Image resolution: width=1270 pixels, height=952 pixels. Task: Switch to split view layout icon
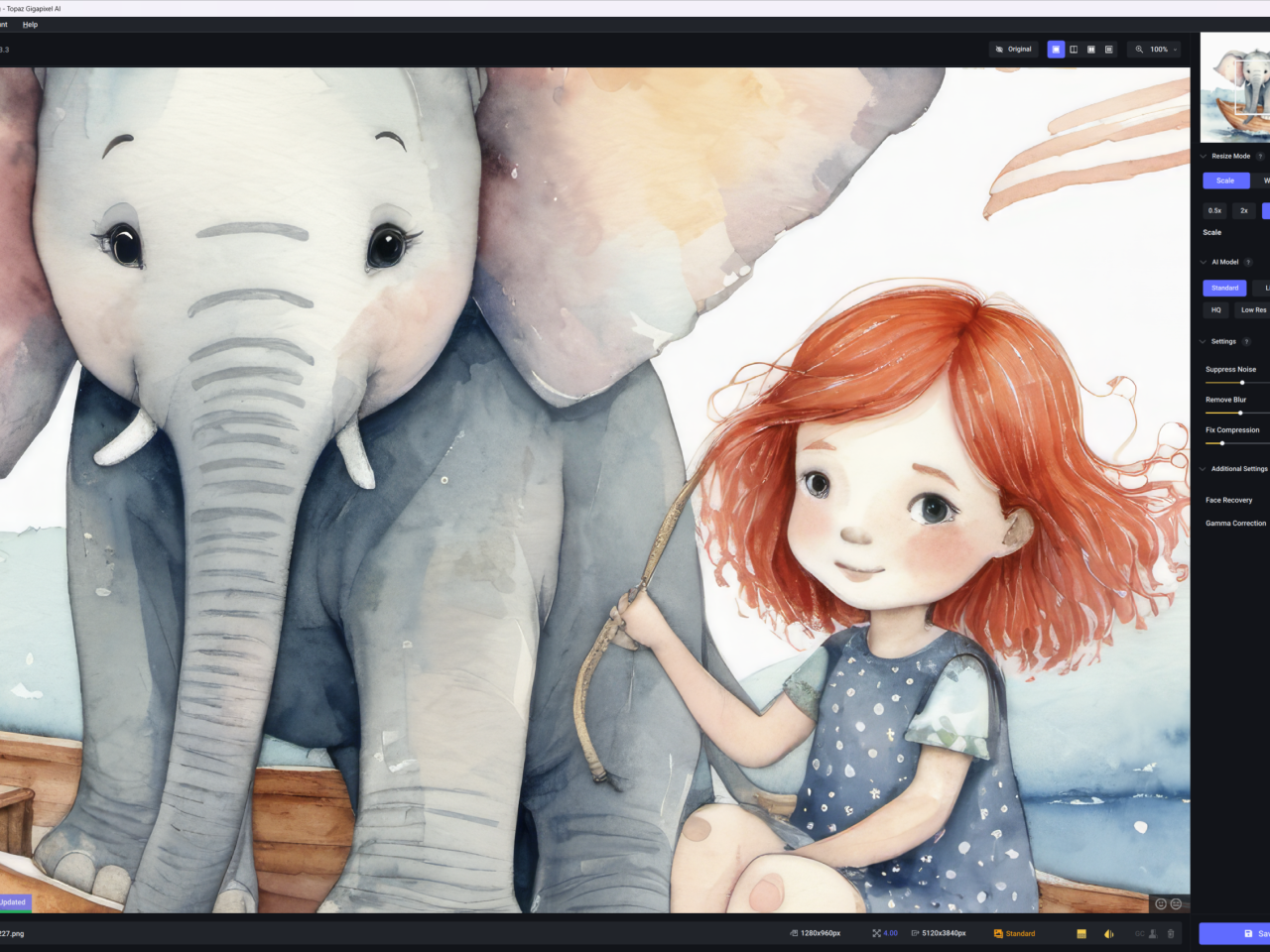1074,50
